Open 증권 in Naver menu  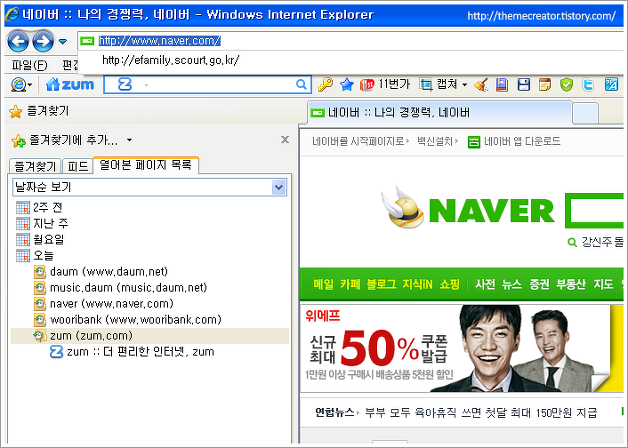pyautogui.click(x=539, y=284)
